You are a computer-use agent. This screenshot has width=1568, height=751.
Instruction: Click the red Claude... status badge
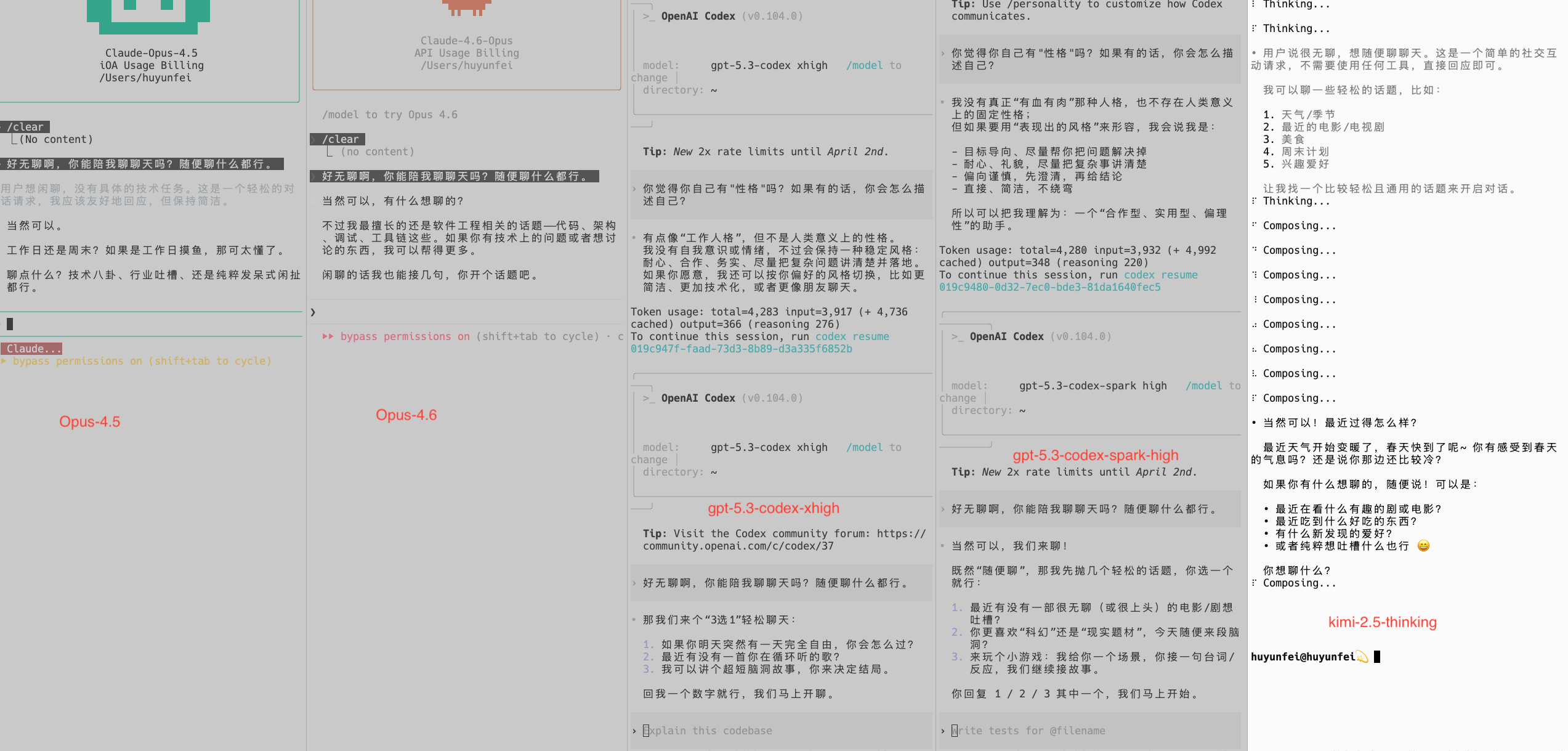(x=32, y=349)
